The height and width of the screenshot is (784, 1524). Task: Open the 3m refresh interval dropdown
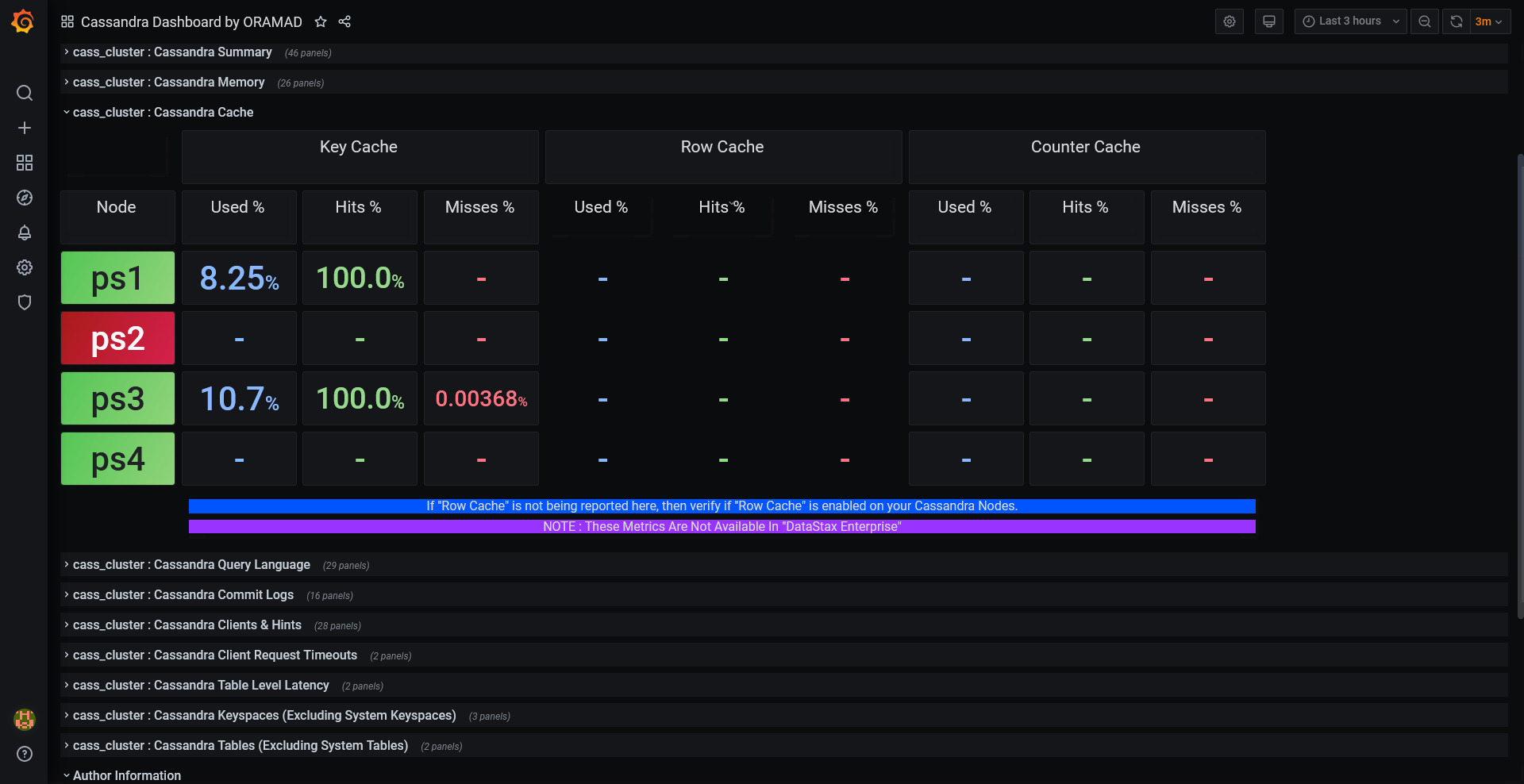coord(1489,21)
